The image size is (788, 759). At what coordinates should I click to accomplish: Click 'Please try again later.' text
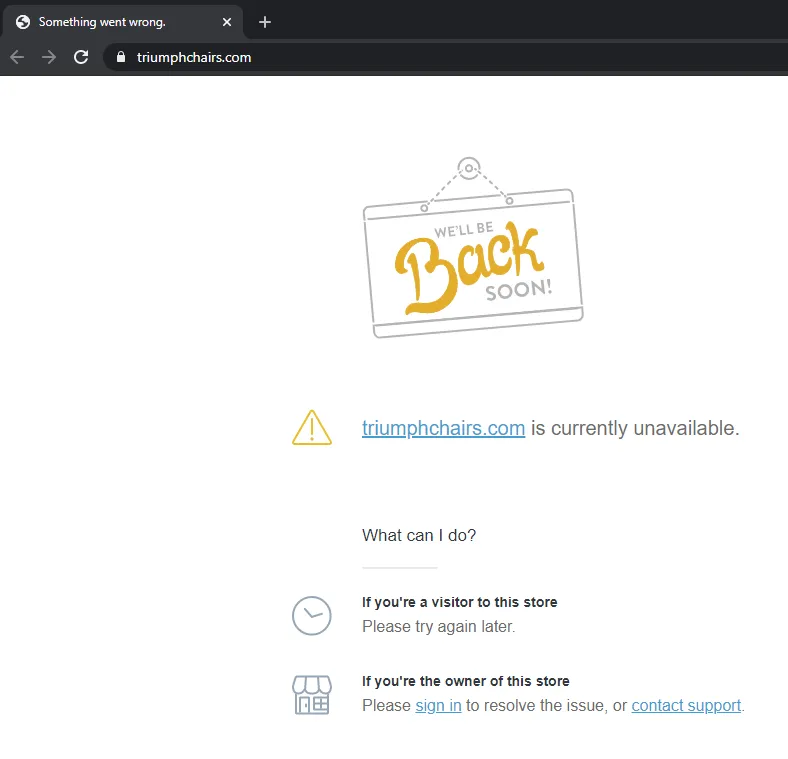438,626
